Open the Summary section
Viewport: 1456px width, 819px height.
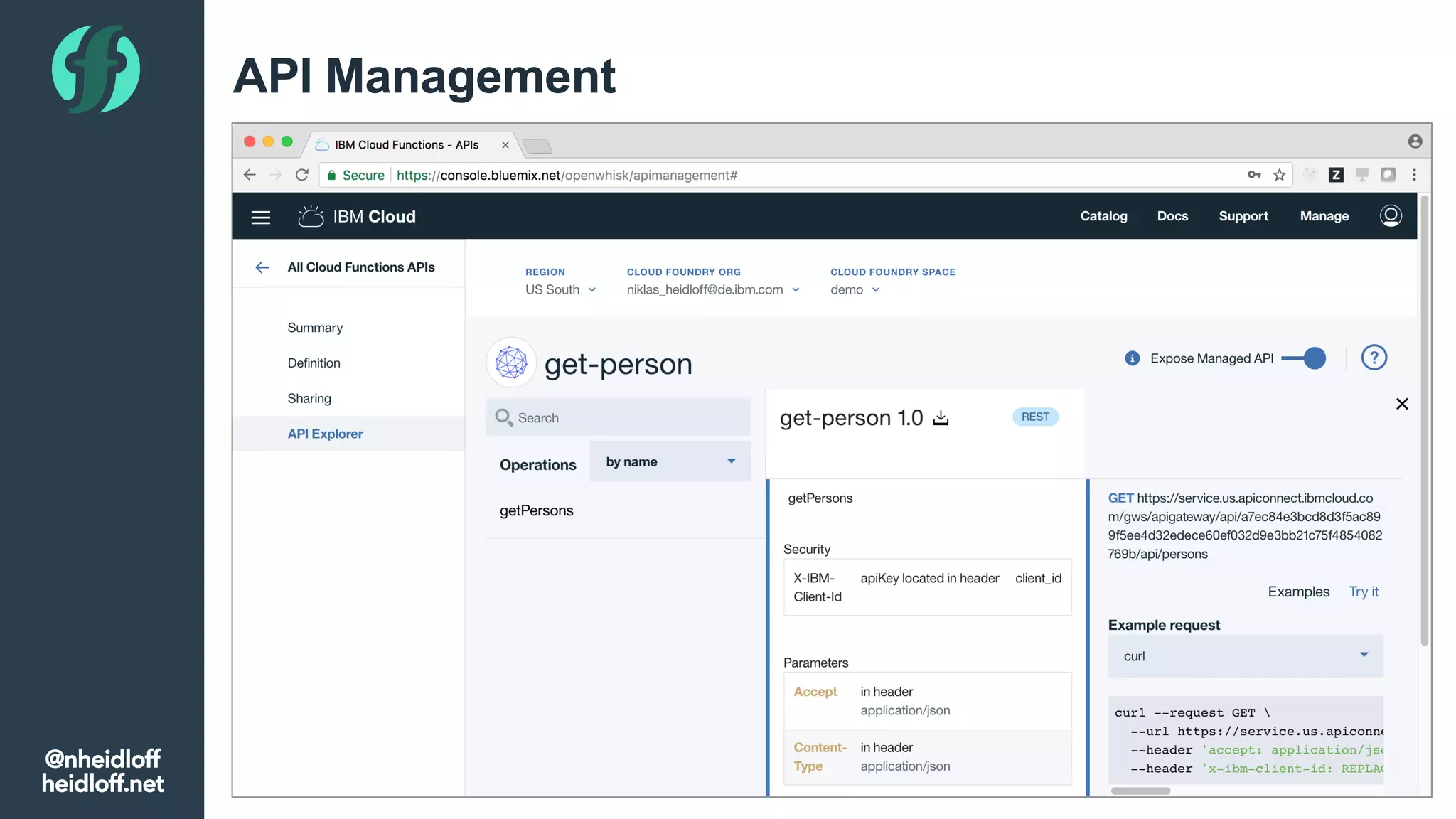pos(315,328)
